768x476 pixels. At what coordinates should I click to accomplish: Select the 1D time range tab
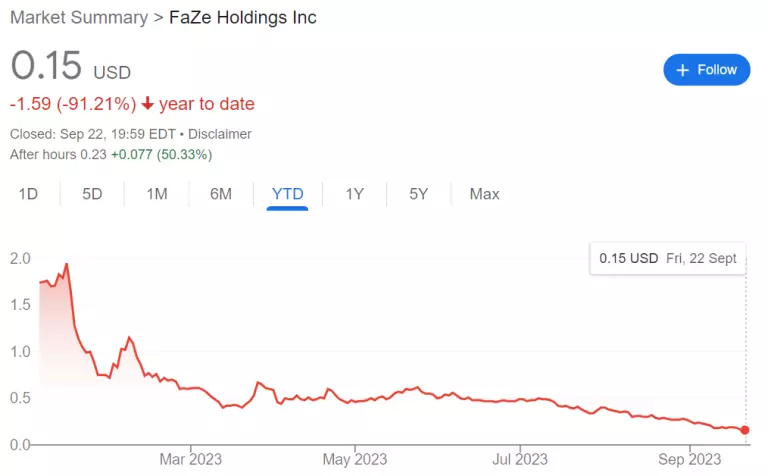coord(28,194)
